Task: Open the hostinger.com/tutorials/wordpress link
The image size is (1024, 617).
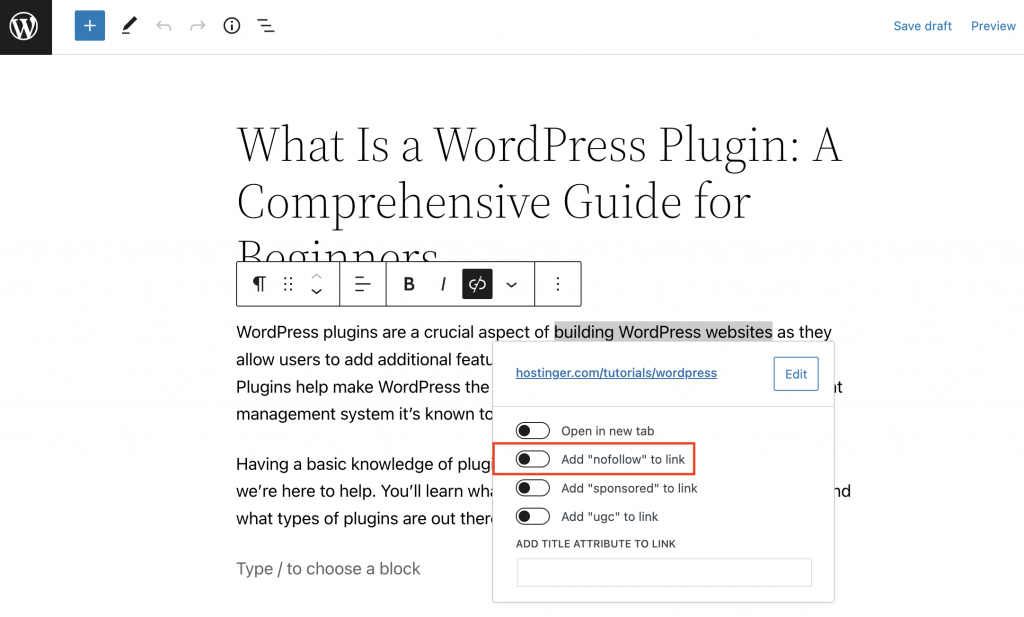Action: tap(616, 373)
